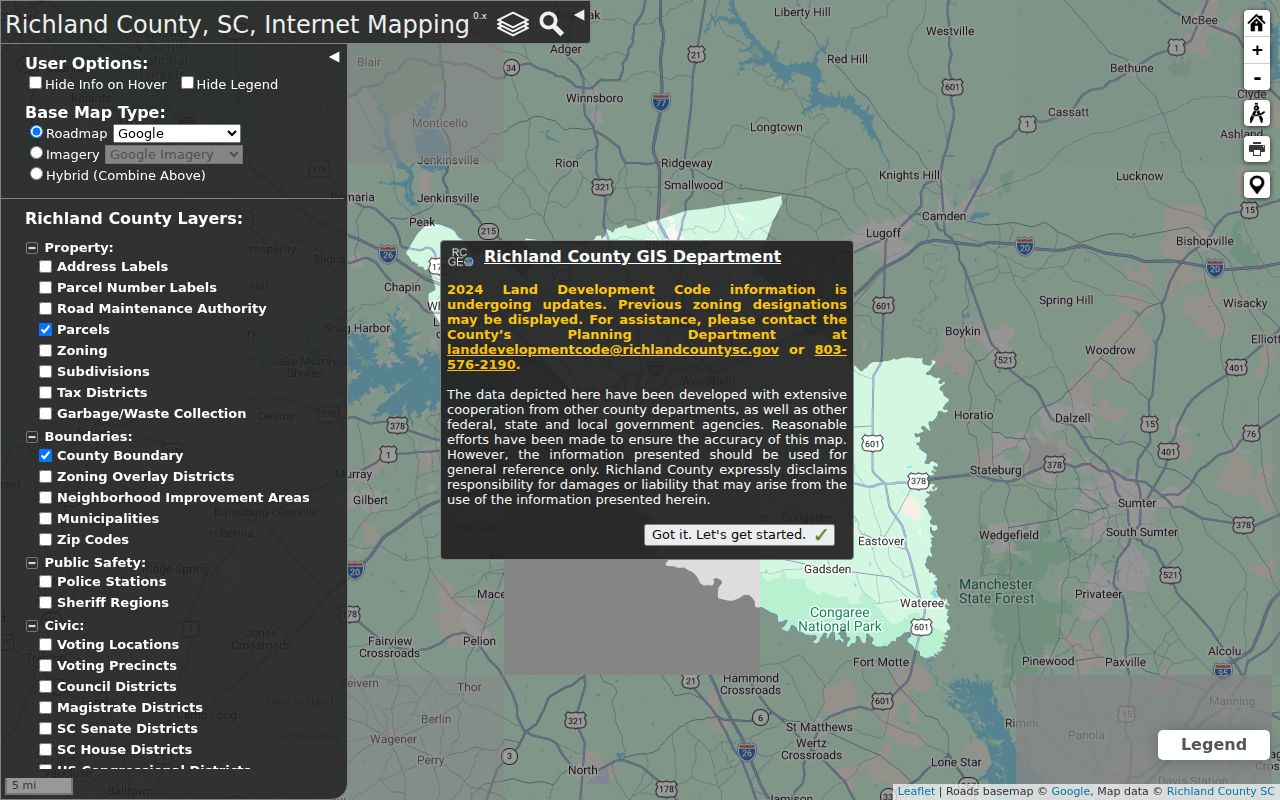
Task: Collapse the Boundaries layer group
Action: [x=32, y=437]
